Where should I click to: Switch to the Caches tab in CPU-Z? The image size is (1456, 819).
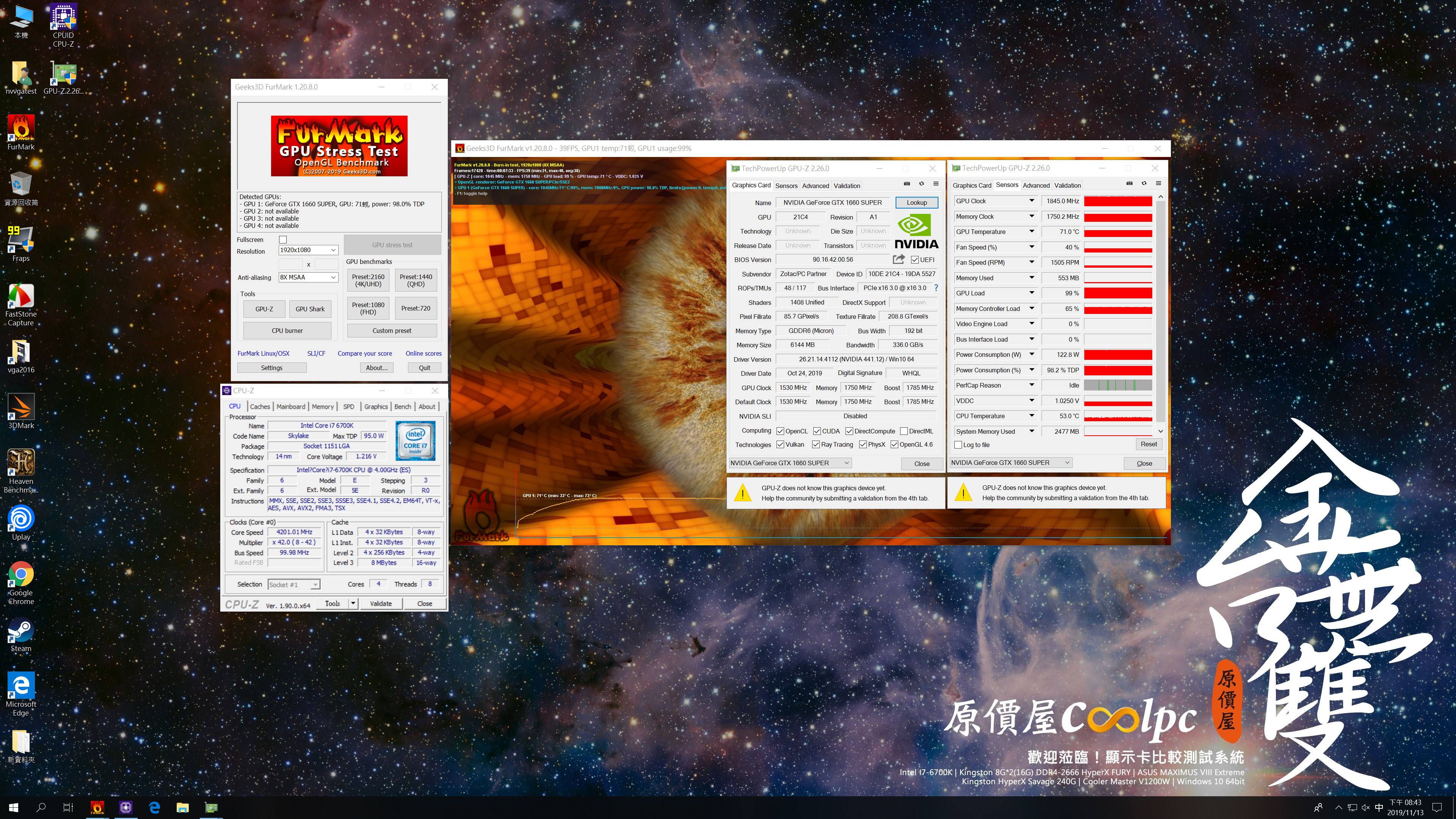(x=260, y=406)
